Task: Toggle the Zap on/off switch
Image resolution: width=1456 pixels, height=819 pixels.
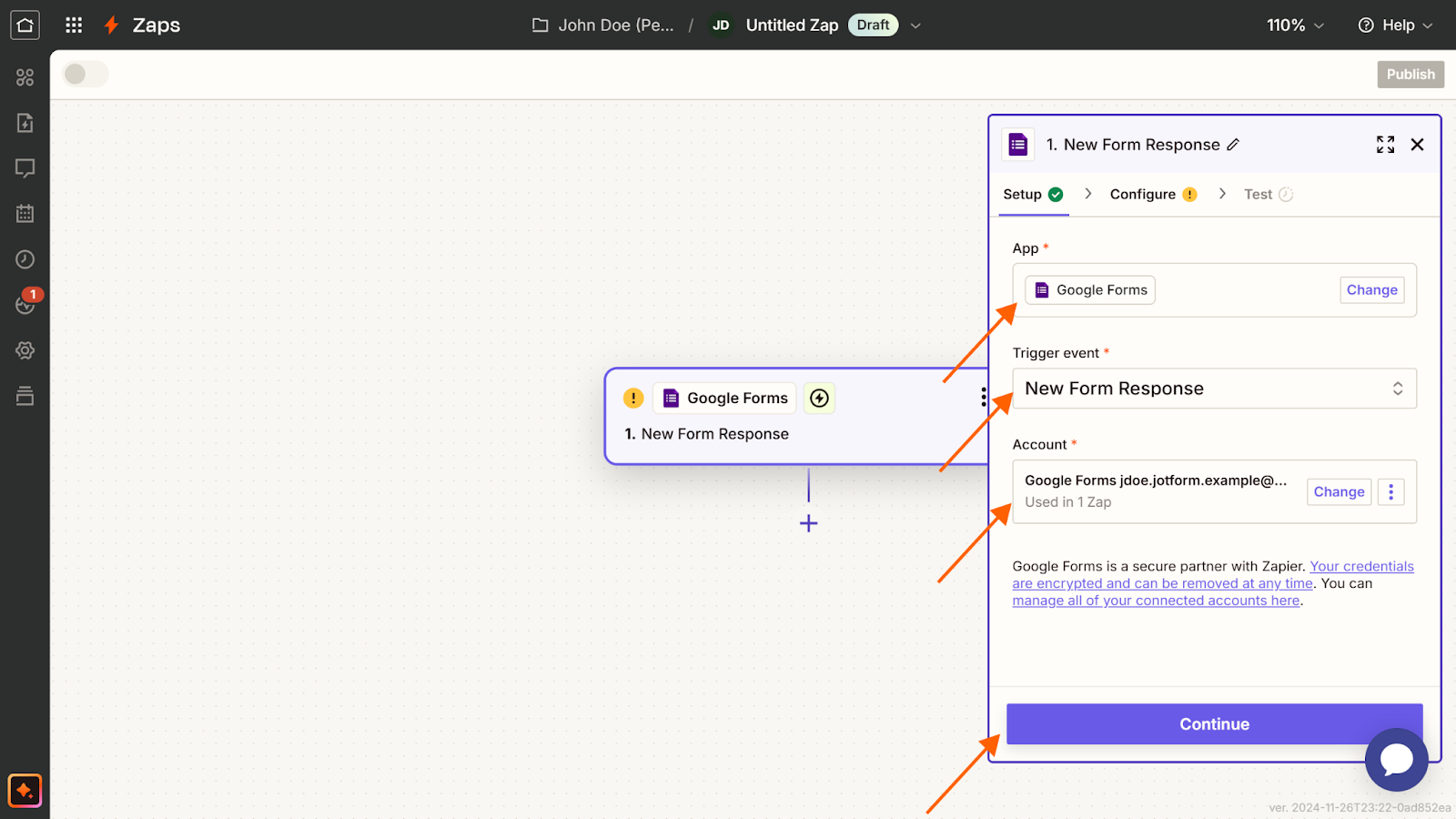Action: pos(85,75)
